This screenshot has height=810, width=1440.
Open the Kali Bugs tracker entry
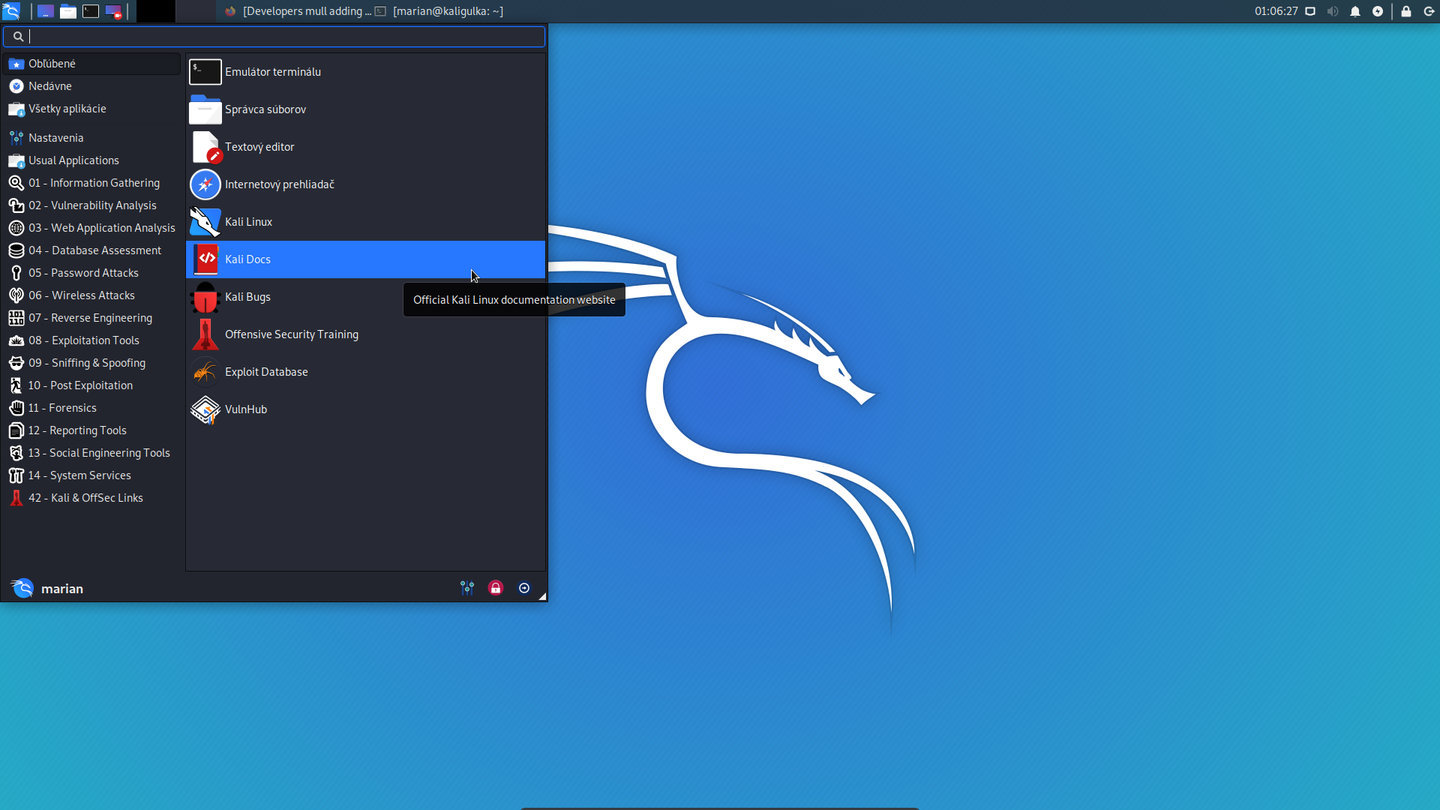[x=365, y=297]
